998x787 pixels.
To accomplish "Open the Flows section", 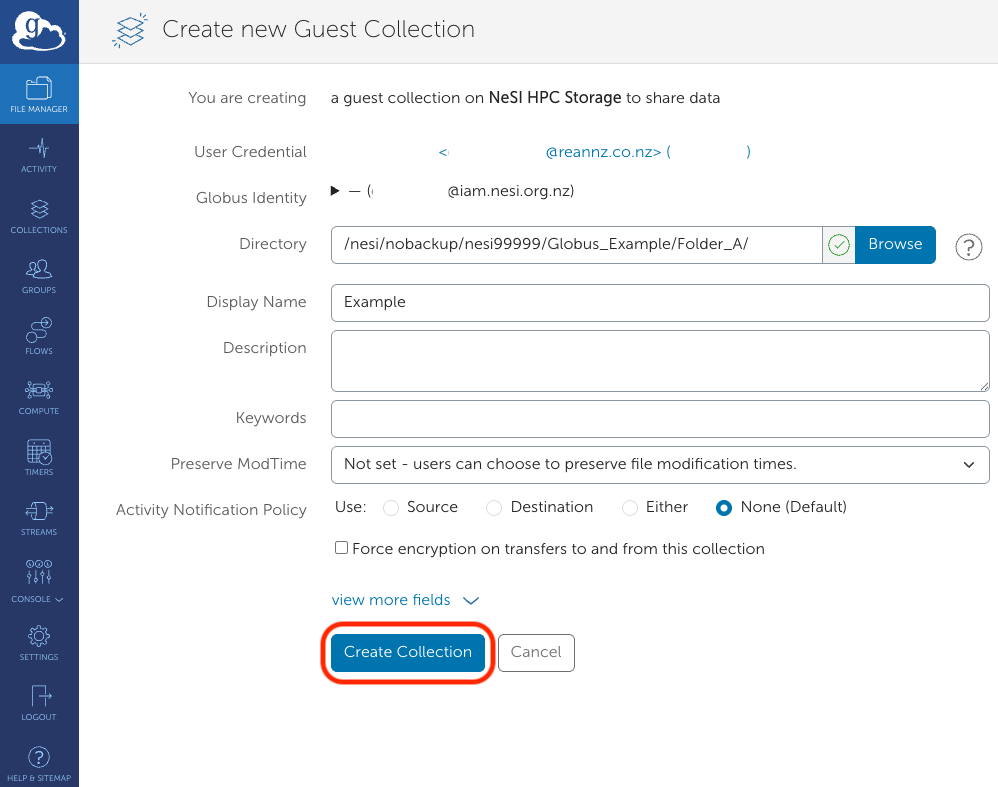I will (39, 336).
